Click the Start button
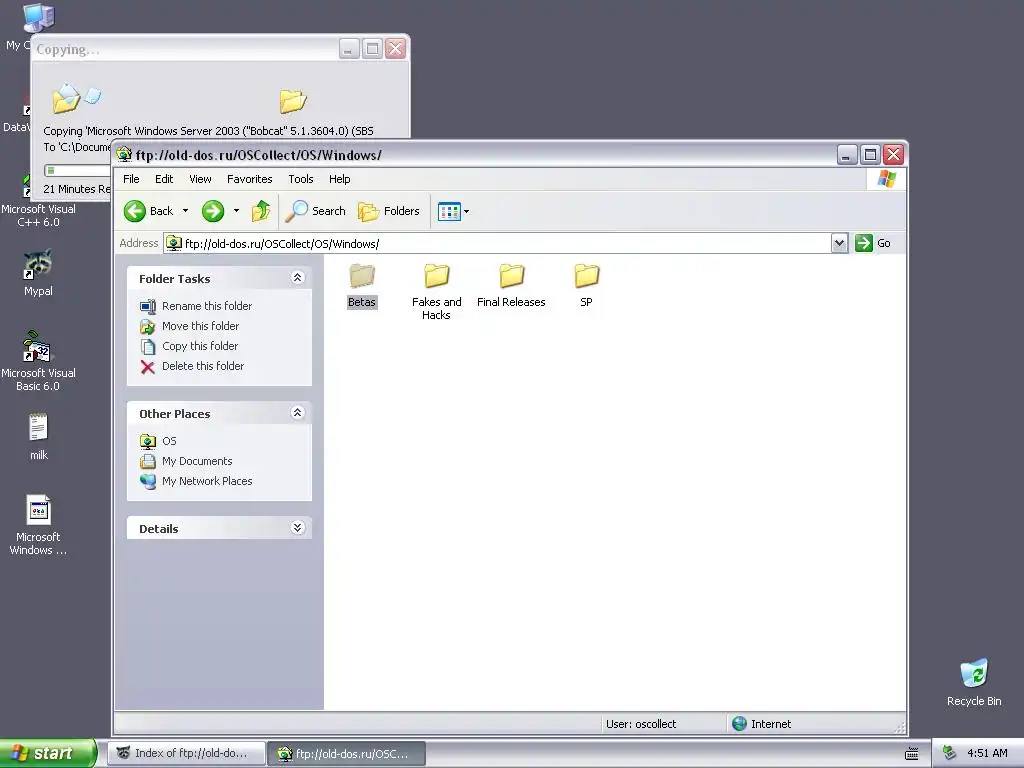This screenshot has height=768, width=1024. 48,753
